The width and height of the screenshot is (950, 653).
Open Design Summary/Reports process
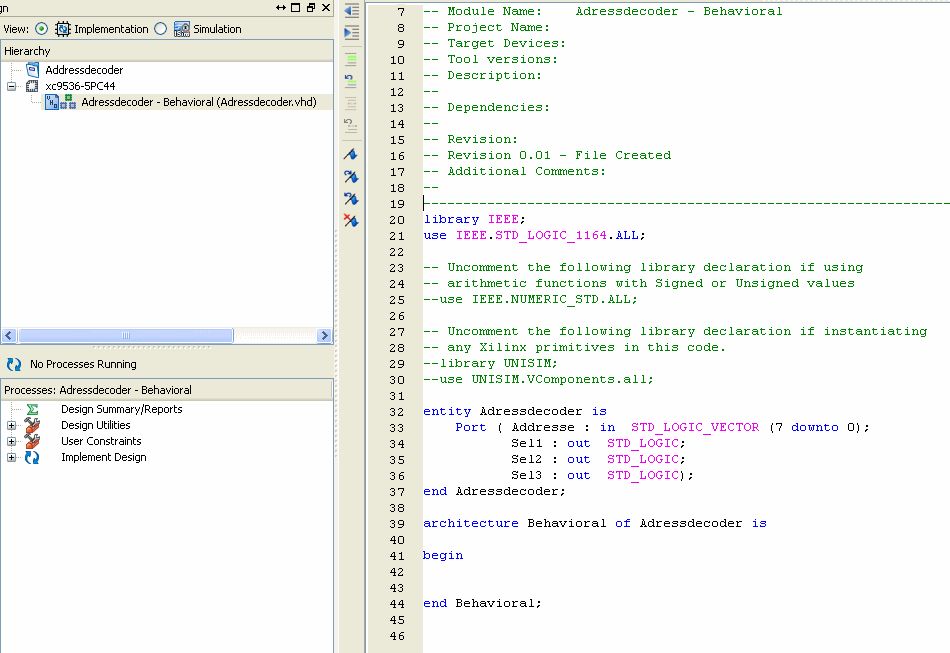[121, 409]
